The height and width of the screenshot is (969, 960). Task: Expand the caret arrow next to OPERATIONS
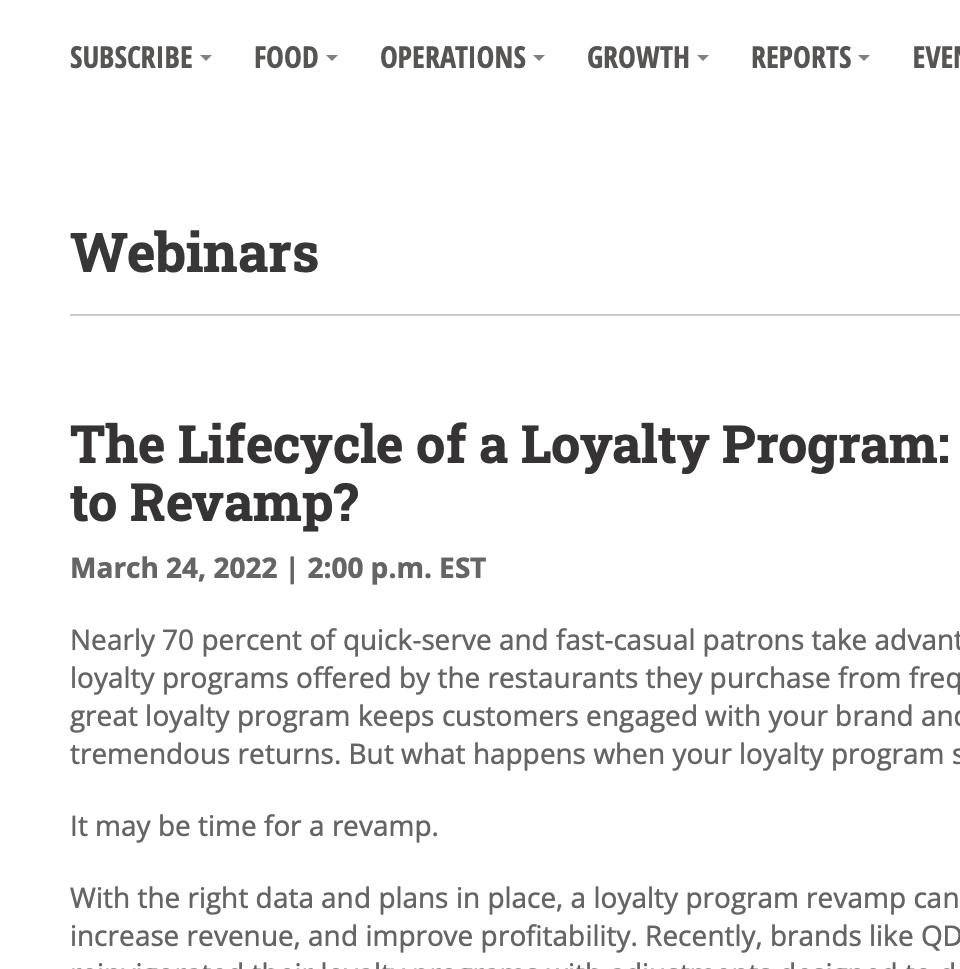539,58
